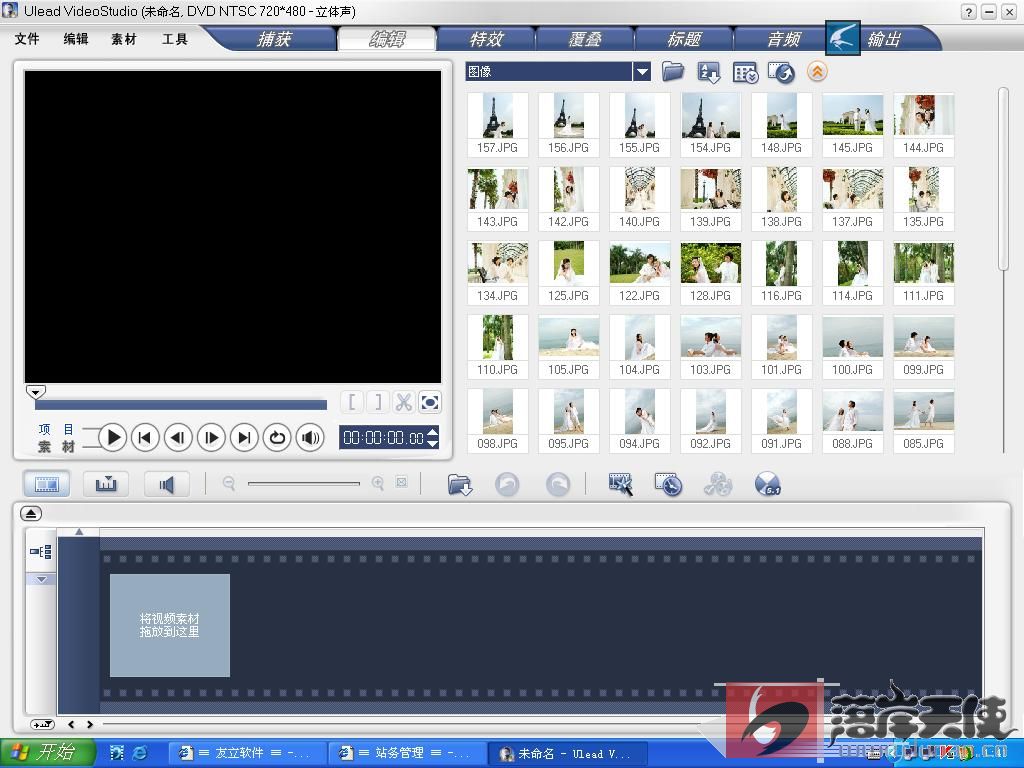Click the export library clip icon
Screen dimensions: 1024x768
[x=780, y=72]
